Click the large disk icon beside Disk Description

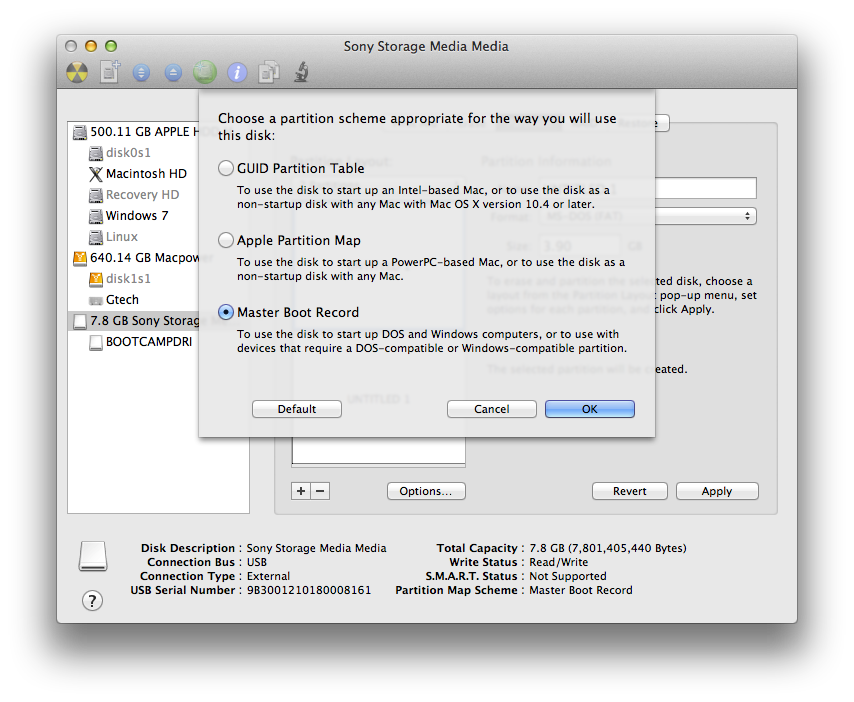pos(93,556)
